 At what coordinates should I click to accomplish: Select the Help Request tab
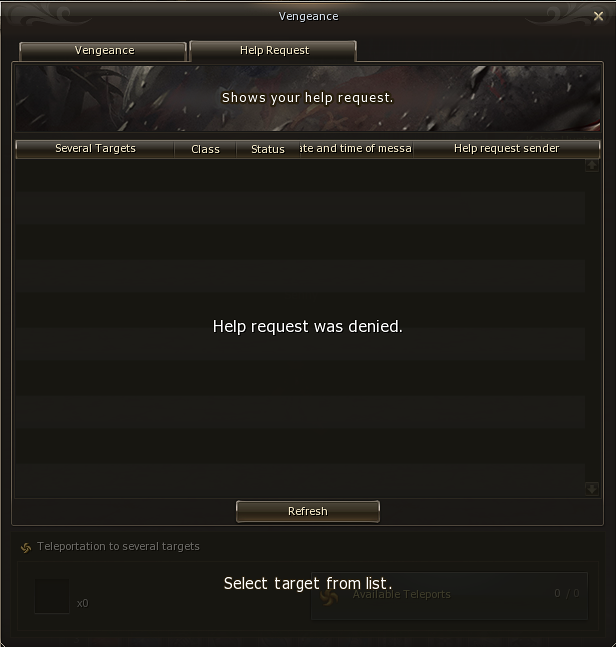(x=273, y=51)
